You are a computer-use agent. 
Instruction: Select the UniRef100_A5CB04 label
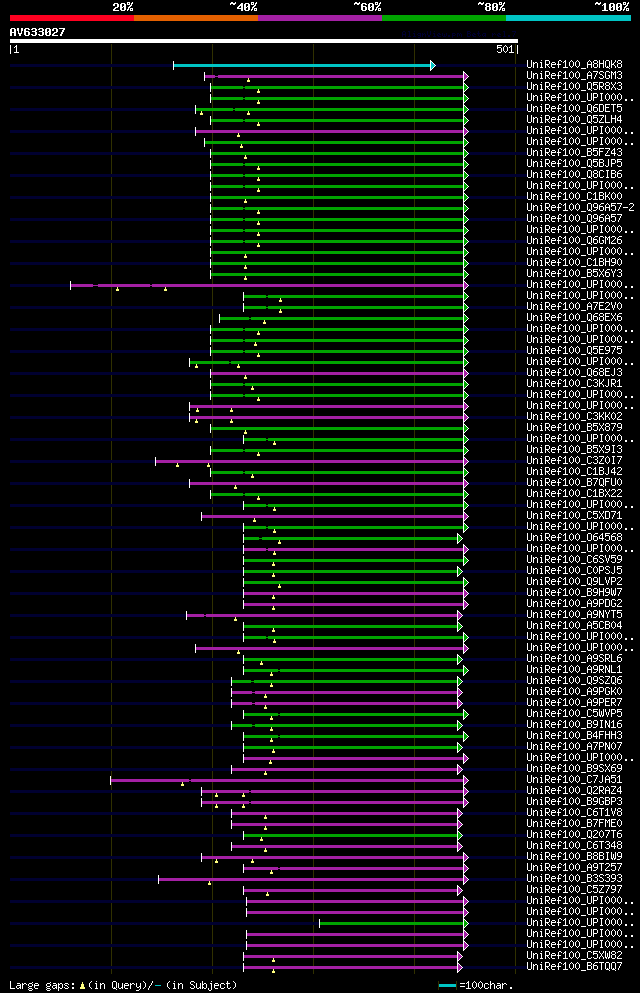(574, 626)
